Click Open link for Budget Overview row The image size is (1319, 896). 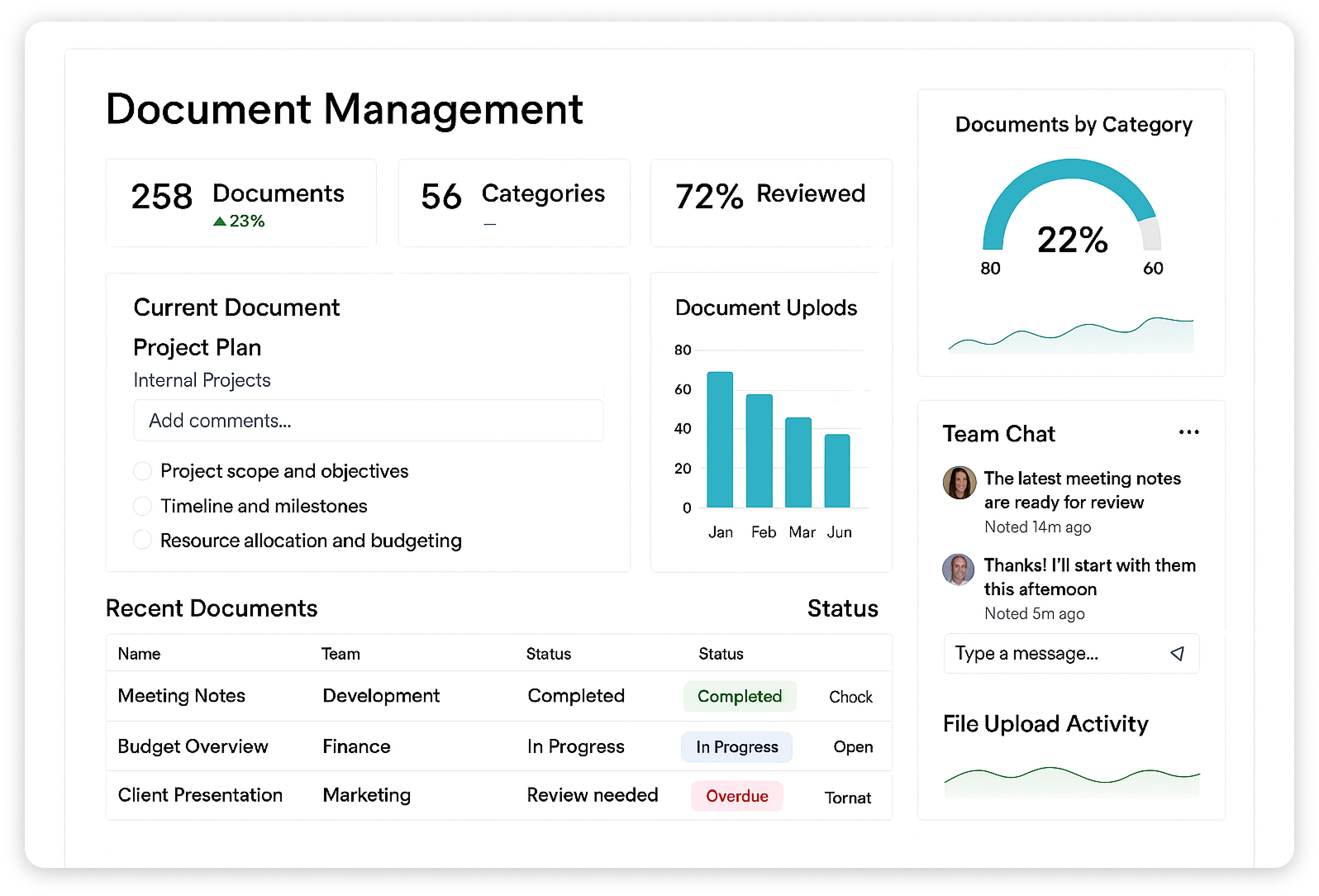[x=853, y=747]
